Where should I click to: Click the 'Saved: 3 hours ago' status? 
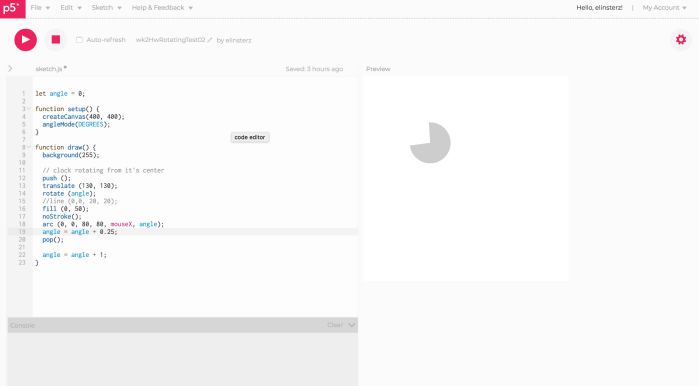click(314, 69)
